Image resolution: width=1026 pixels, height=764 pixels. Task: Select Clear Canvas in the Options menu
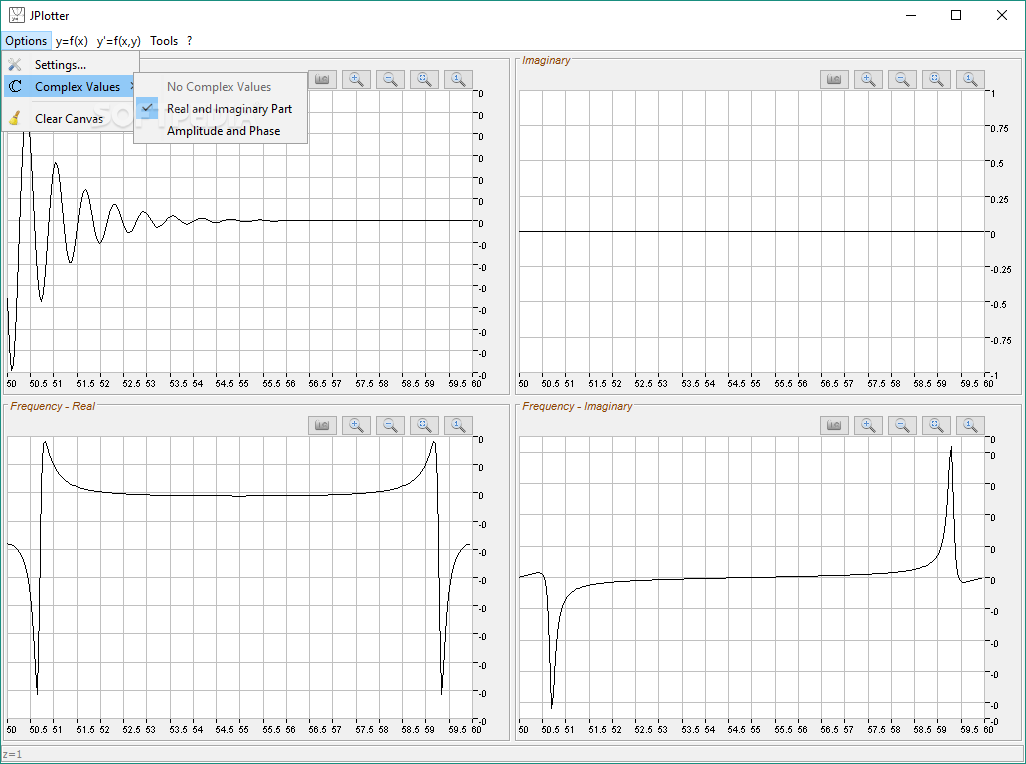pyautogui.click(x=71, y=118)
